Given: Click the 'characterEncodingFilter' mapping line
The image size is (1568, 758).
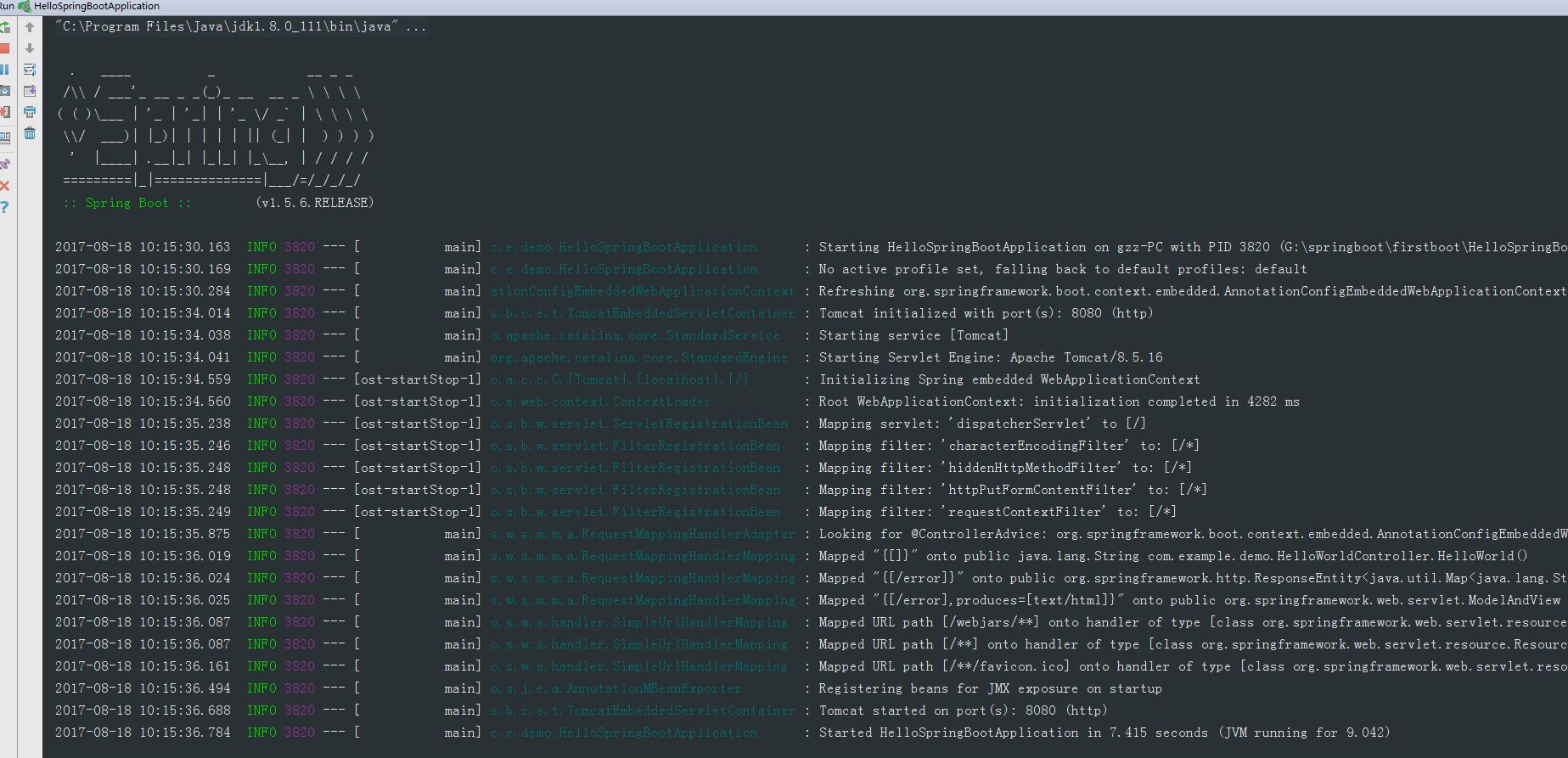Looking at the screenshot, I should click(x=1009, y=446).
